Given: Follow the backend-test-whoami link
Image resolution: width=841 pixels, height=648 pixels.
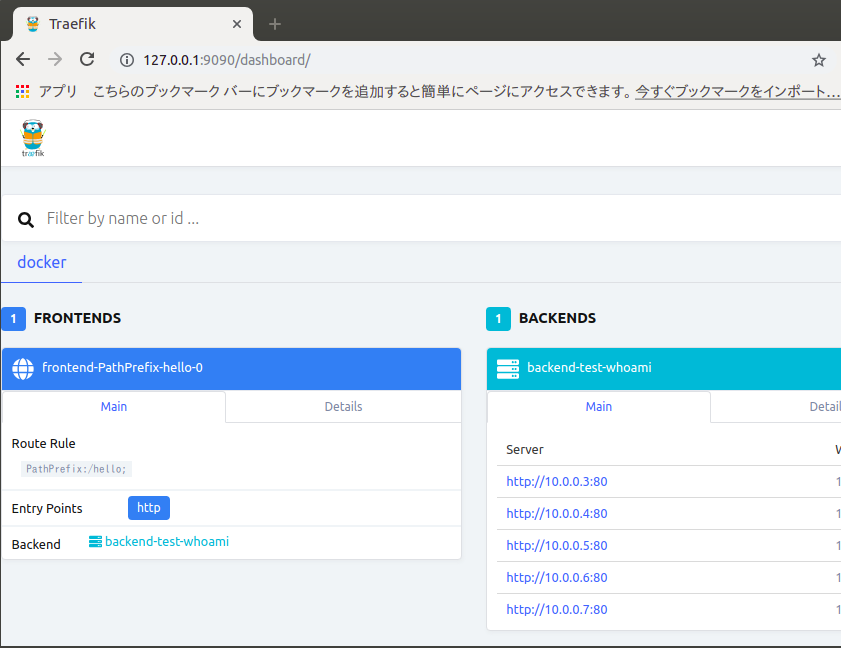Looking at the screenshot, I should pyautogui.click(x=167, y=542).
